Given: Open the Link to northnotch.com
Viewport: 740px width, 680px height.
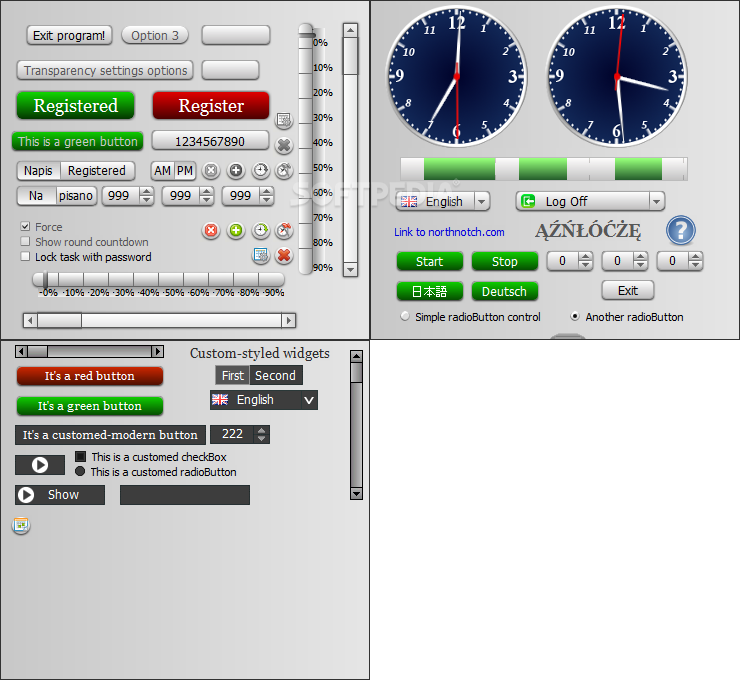Looking at the screenshot, I should 449,232.
